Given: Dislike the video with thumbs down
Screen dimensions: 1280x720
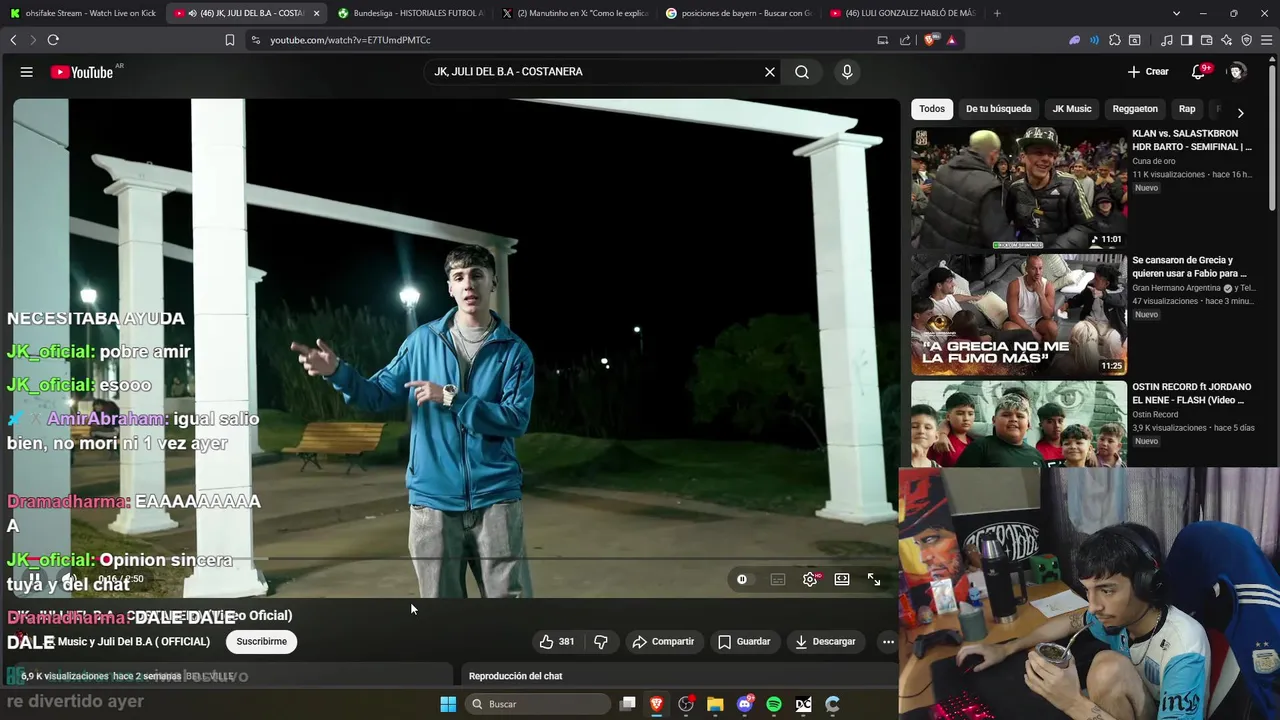Looking at the screenshot, I should [601, 642].
